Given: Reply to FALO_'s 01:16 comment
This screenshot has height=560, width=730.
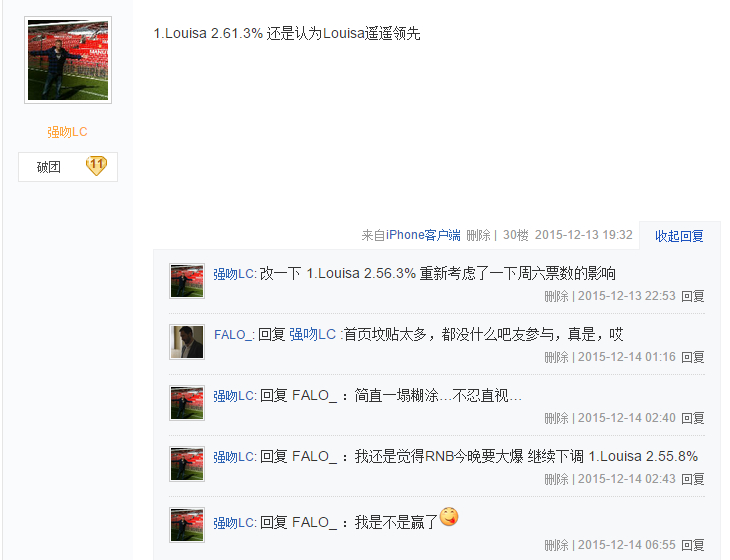Looking at the screenshot, I should pos(692,357).
